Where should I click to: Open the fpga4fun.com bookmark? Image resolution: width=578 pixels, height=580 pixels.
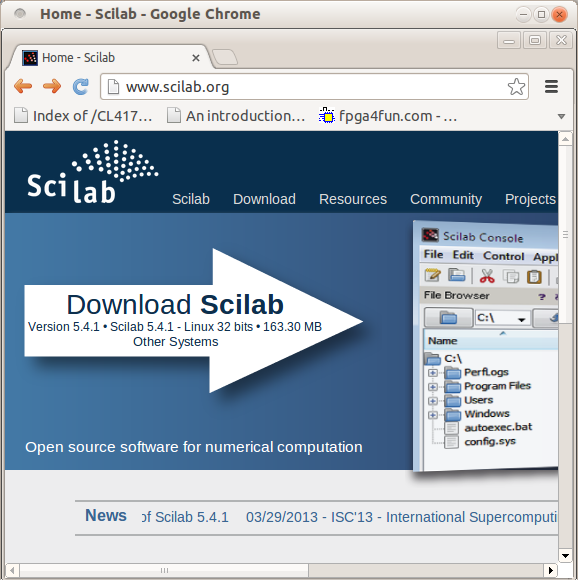[388, 116]
